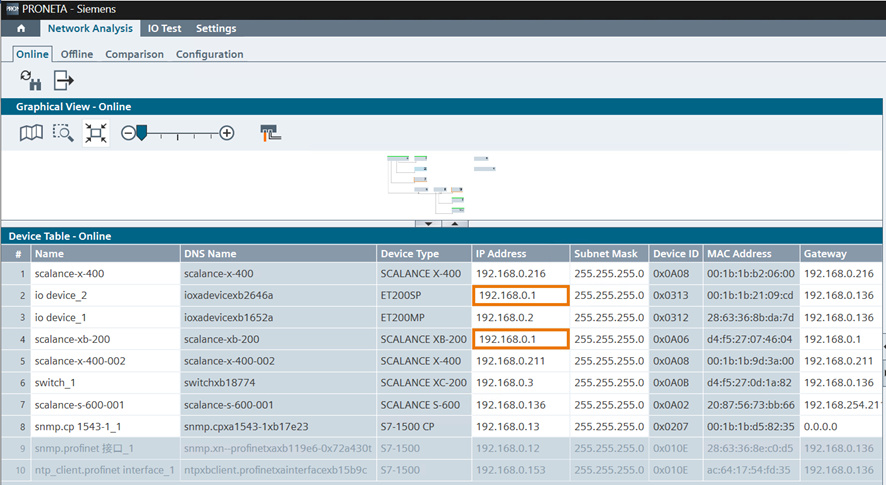886x485 pixels.
Task: Select the switch_1 name cell
Action: [106, 383]
